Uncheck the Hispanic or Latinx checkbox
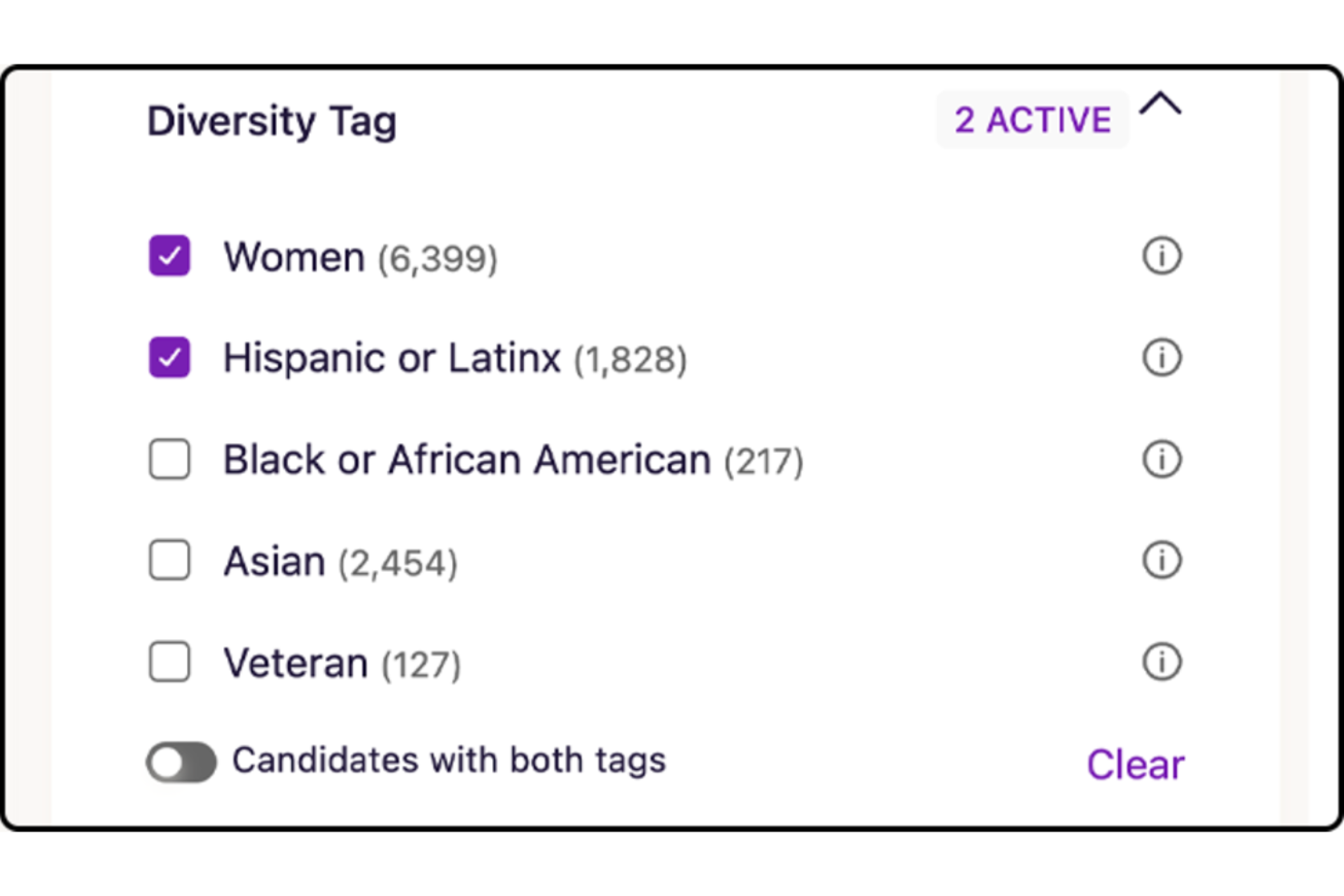The height and width of the screenshot is (896, 1344). [170, 358]
